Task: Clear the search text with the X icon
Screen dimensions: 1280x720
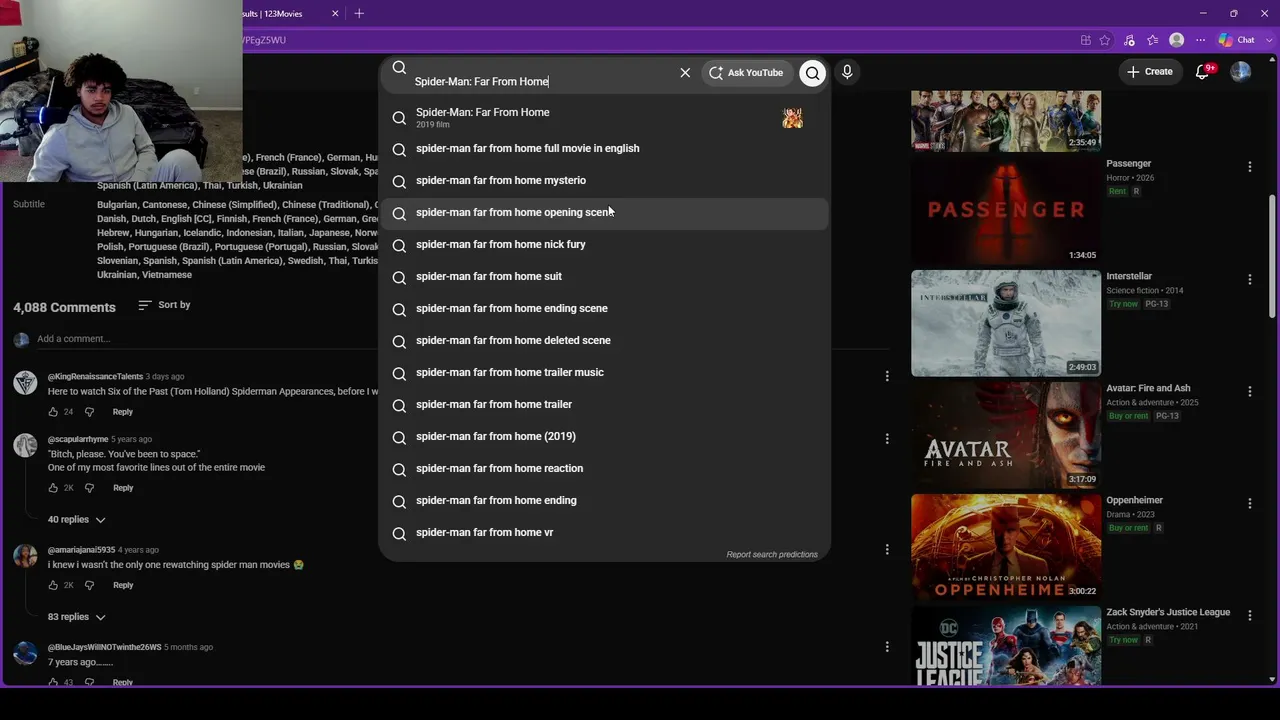Action: point(685,73)
